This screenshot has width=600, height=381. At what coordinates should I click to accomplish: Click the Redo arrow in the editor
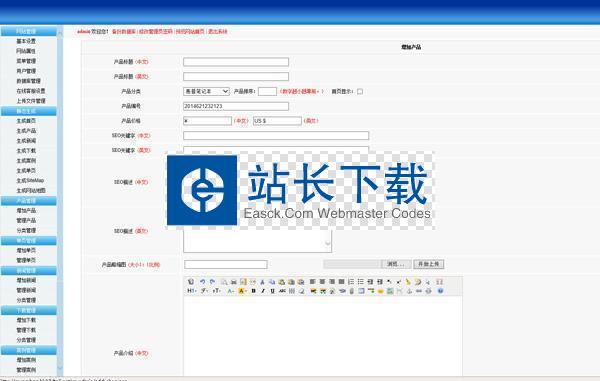212,282
